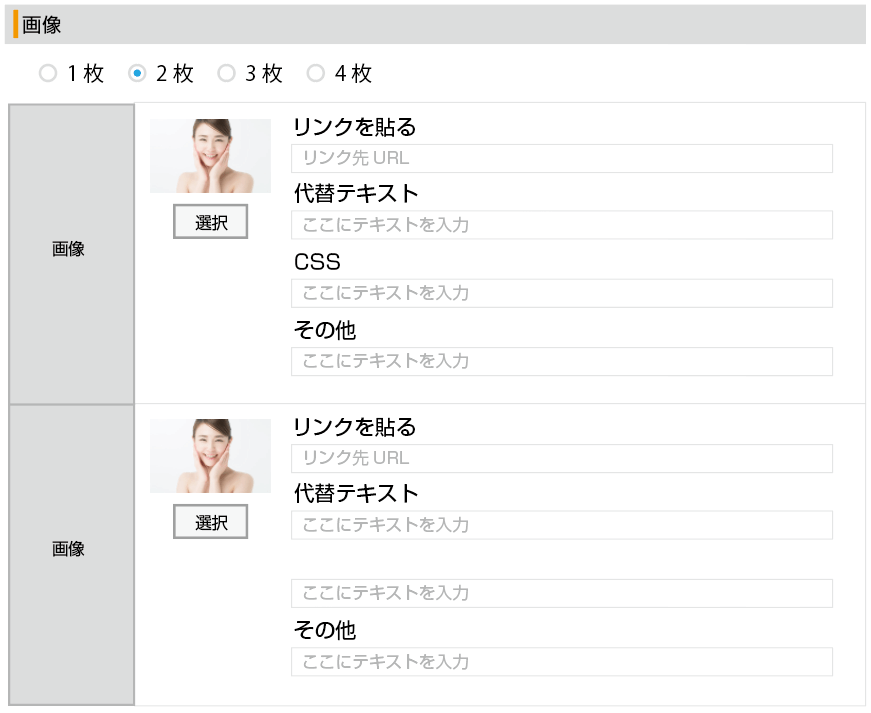Click second row's 画像 label cell
The image size is (871, 713).
tap(71, 555)
